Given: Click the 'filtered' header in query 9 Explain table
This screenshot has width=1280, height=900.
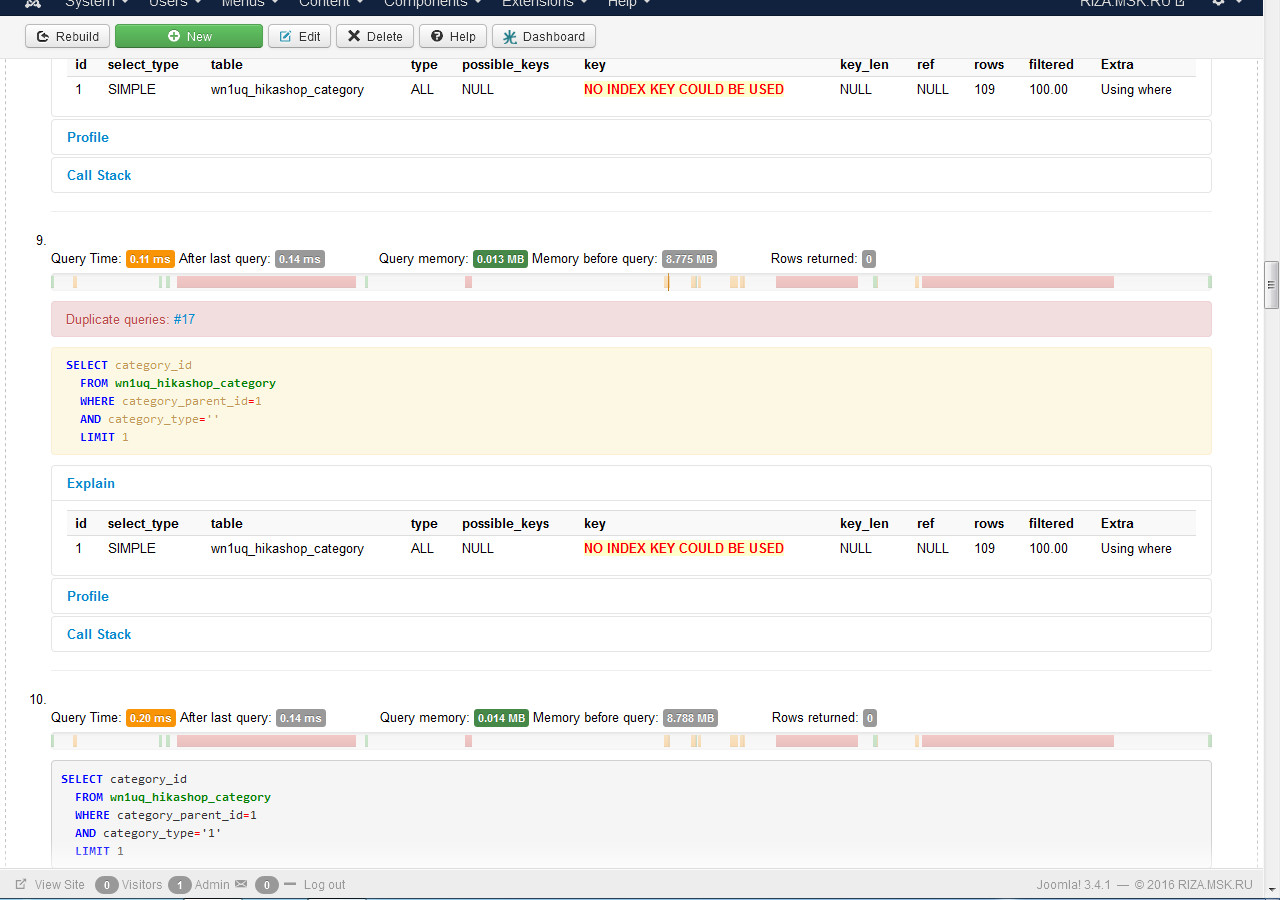Looking at the screenshot, I should tap(1051, 523).
